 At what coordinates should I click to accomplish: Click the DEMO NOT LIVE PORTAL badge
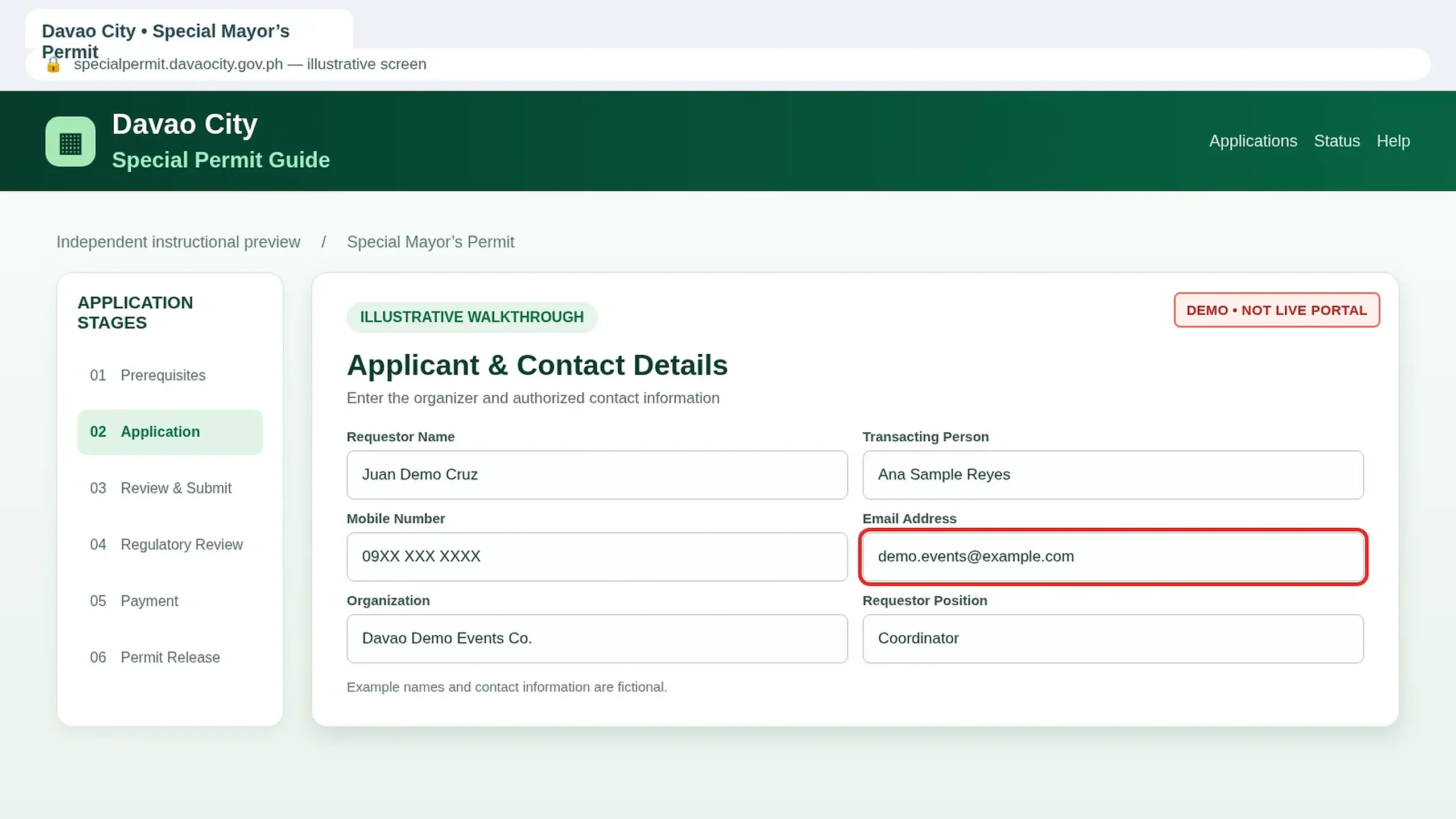coord(1277,311)
